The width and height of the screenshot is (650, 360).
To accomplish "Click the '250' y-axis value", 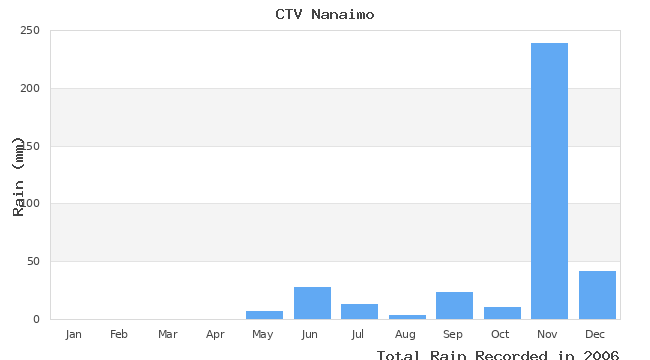I will 30,30.
